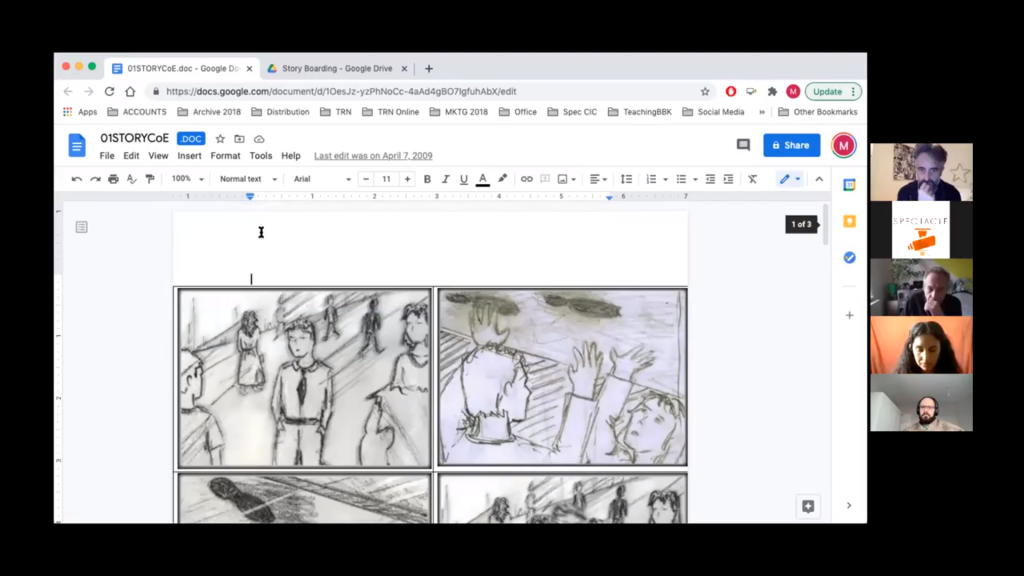
Task: Click the blue Share button
Action: [792, 145]
